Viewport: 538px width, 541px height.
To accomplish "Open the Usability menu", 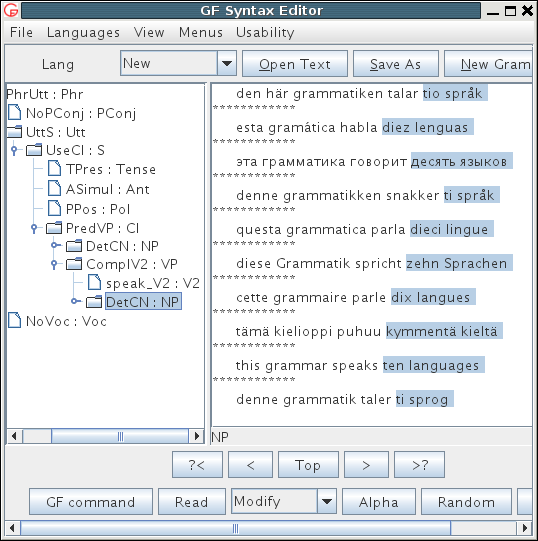I will [265, 32].
